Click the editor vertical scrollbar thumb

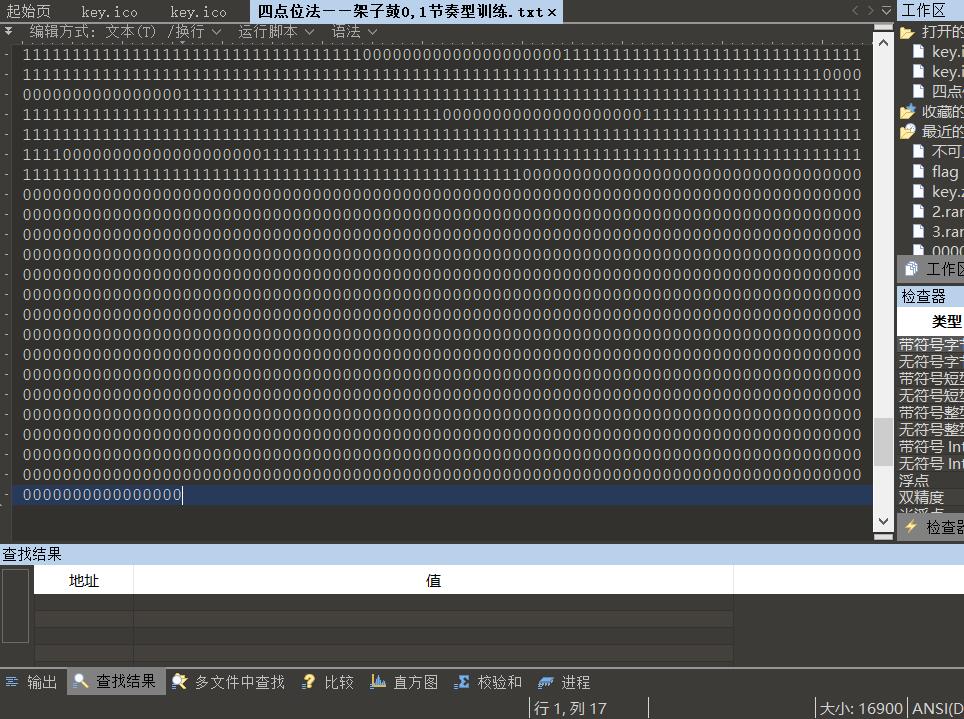pyautogui.click(x=883, y=442)
